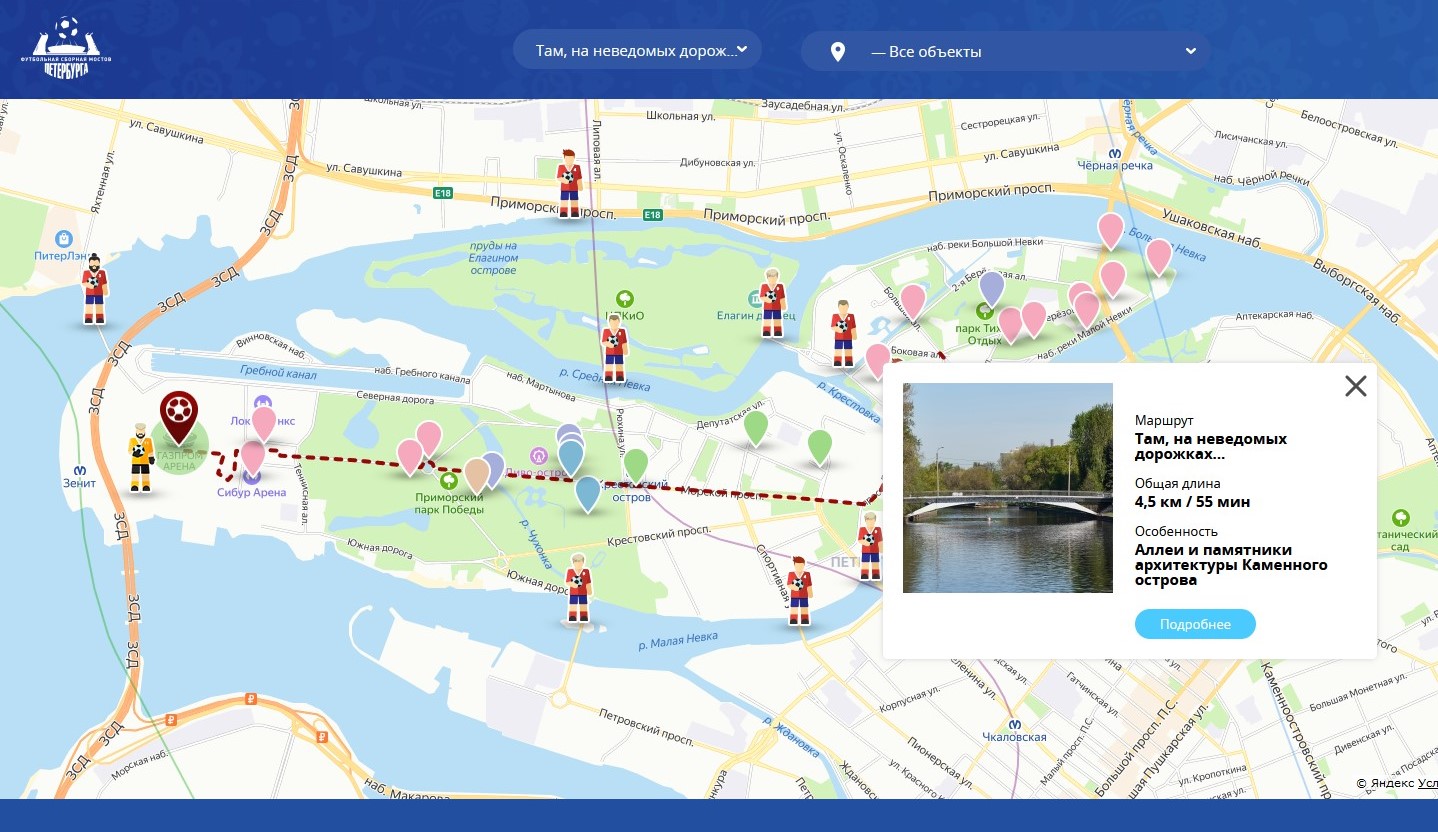Click "Аллеи и памятники архитектуры Каменного острова" text
This screenshot has height=832, width=1438.
point(1231,565)
